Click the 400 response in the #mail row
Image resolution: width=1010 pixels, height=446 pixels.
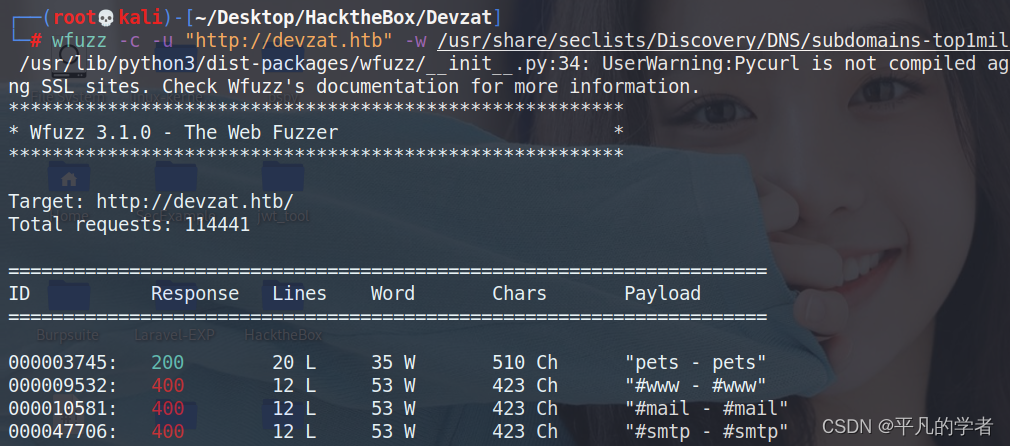pyautogui.click(x=167, y=409)
